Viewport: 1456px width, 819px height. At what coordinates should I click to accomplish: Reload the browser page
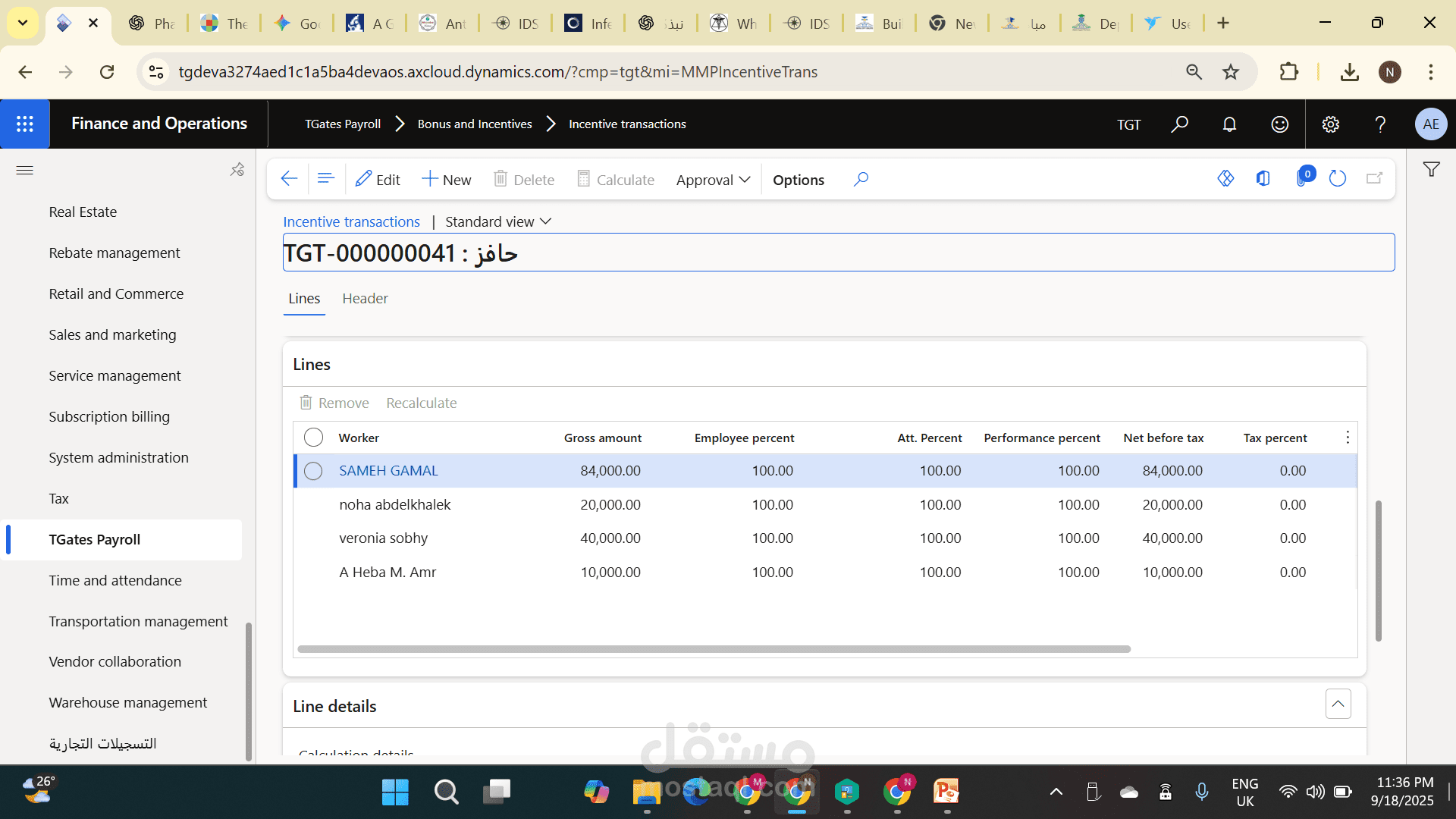(107, 72)
